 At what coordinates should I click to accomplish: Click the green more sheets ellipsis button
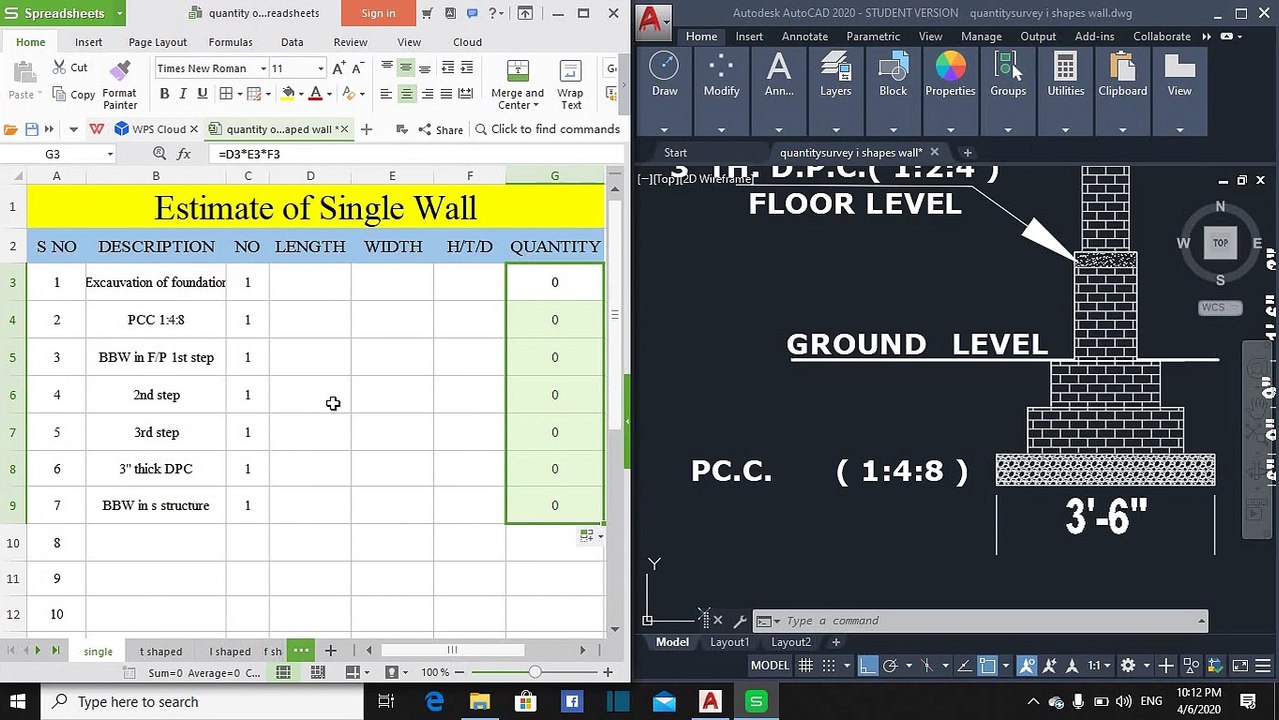tap(300, 651)
